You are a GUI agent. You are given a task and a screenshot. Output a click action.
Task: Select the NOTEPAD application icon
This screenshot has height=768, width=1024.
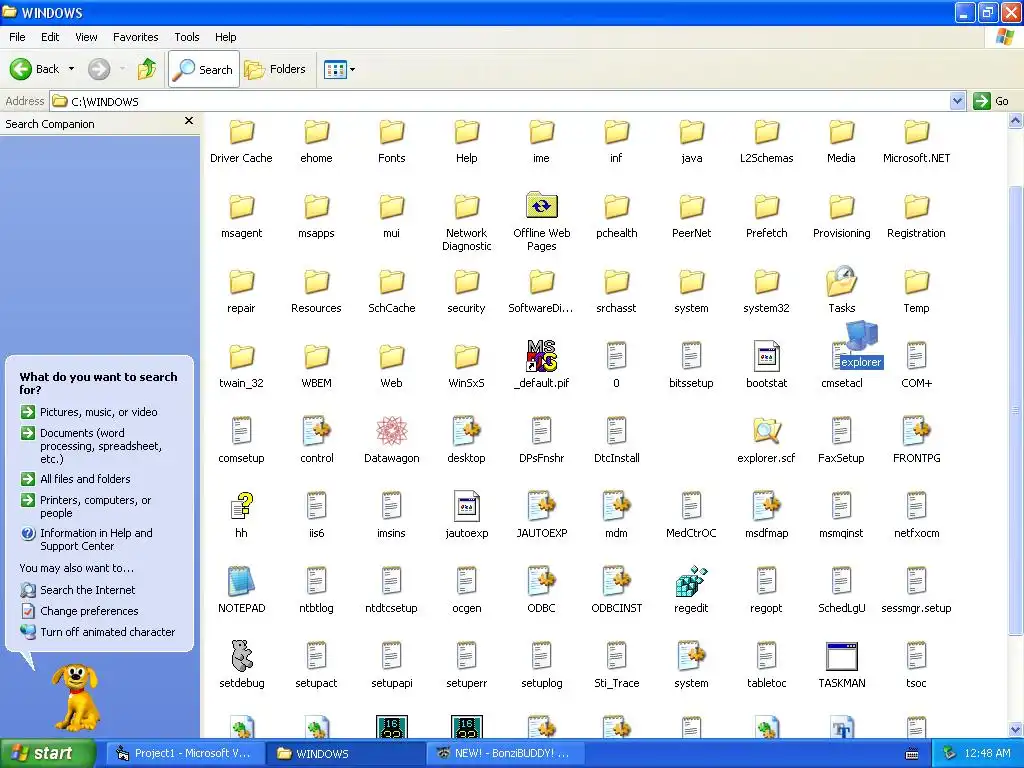[x=241, y=581]
